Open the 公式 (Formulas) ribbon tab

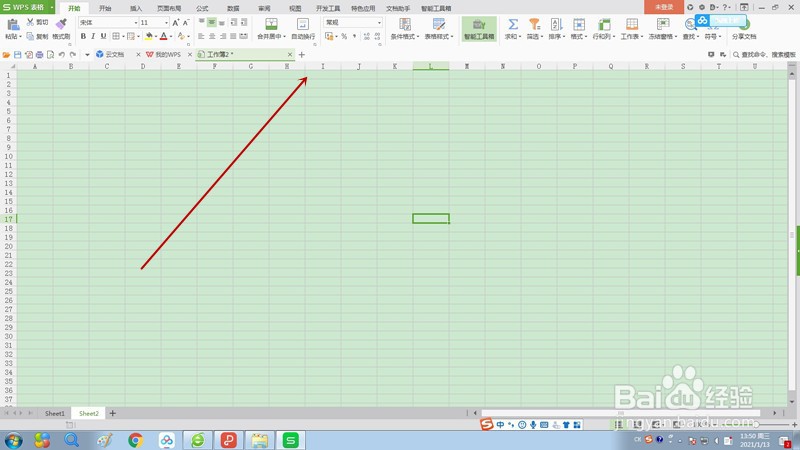pos(202,8)
